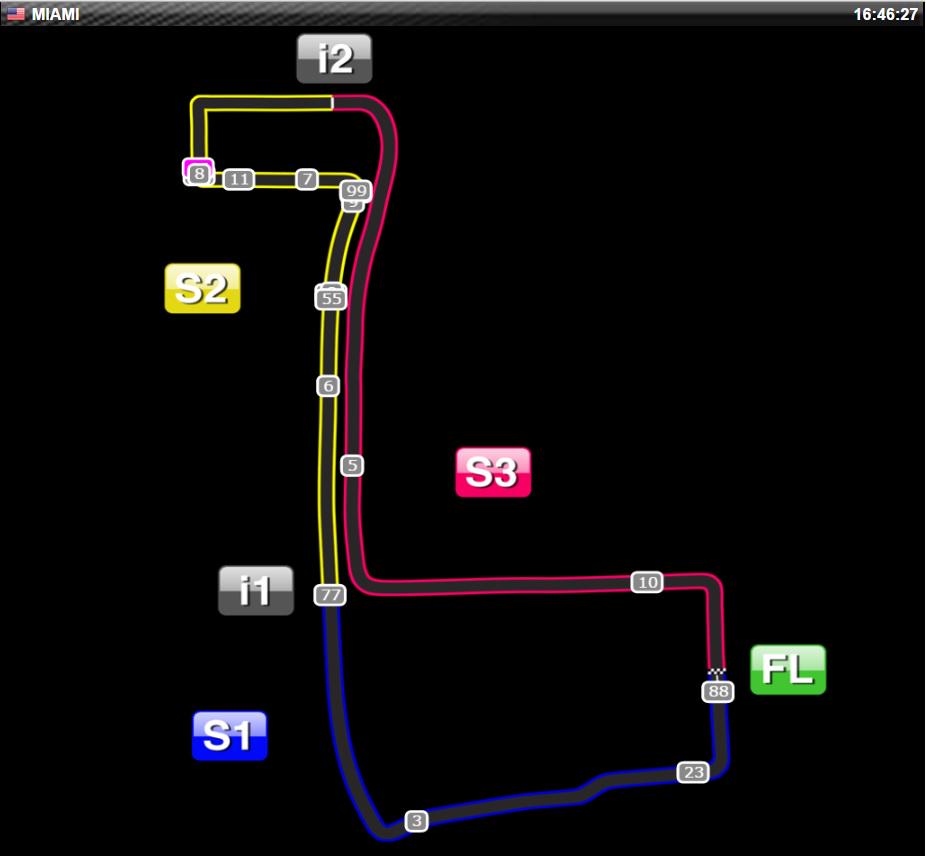Screen dimensions: 926x856
Task: Click the 16:46:27 clock readout
Action: 885,14
